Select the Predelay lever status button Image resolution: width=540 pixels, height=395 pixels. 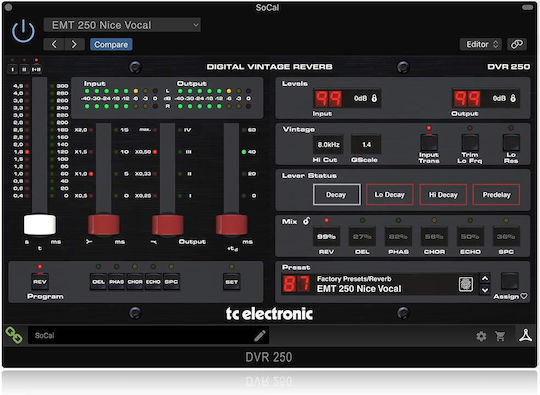pyautogui.click(x=496, y=195)
